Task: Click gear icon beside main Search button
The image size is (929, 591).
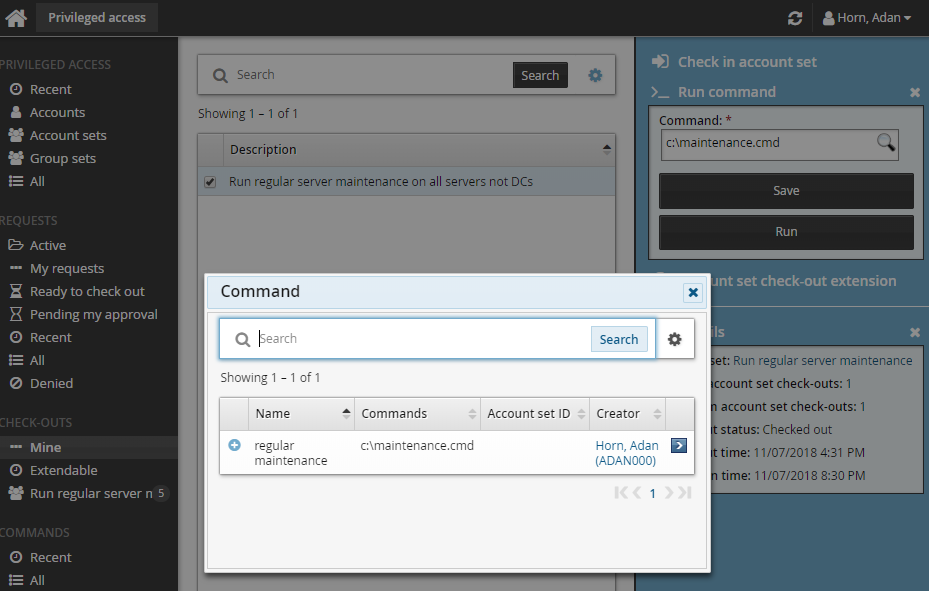Action: 595,75
